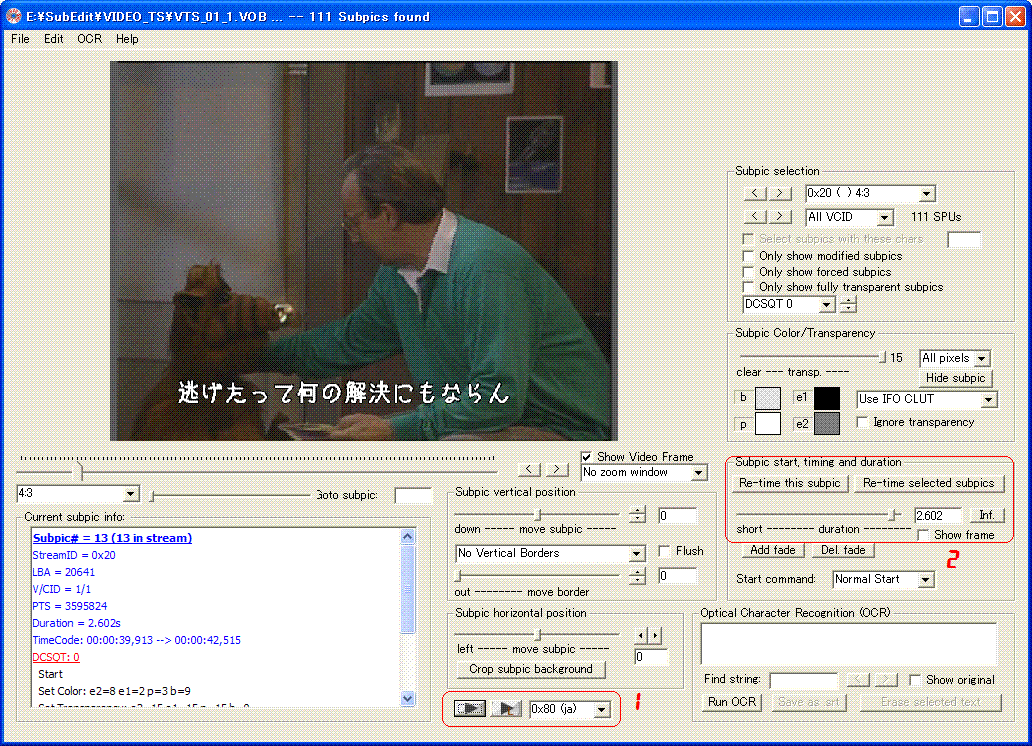Click the duration value field showing 2.602
The width and height of the screenshot is (1032, 746).
938,516
